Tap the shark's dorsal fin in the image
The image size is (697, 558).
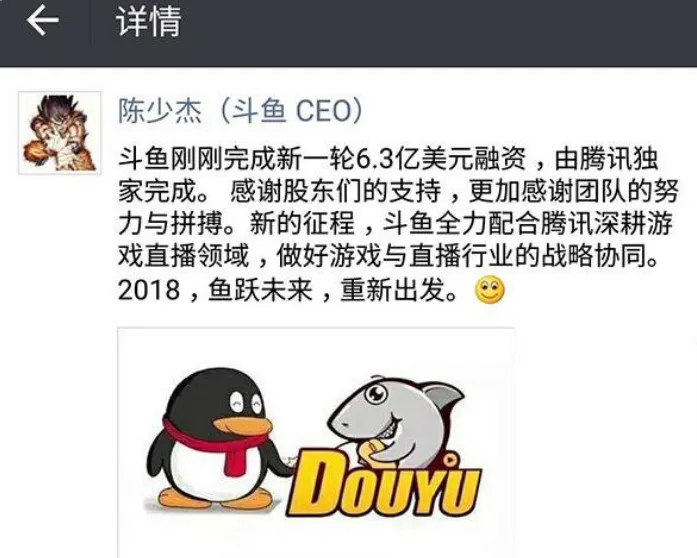point(440,396)
